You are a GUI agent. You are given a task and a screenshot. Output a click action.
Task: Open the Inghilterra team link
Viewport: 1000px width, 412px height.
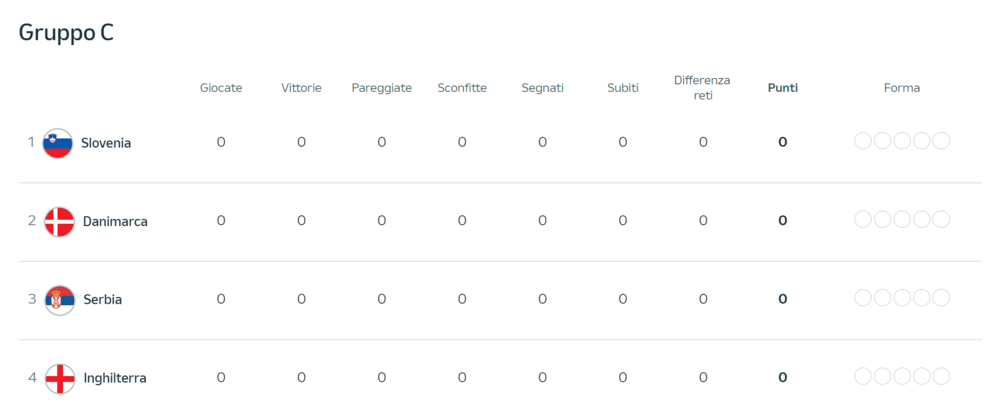pos(115,378)
